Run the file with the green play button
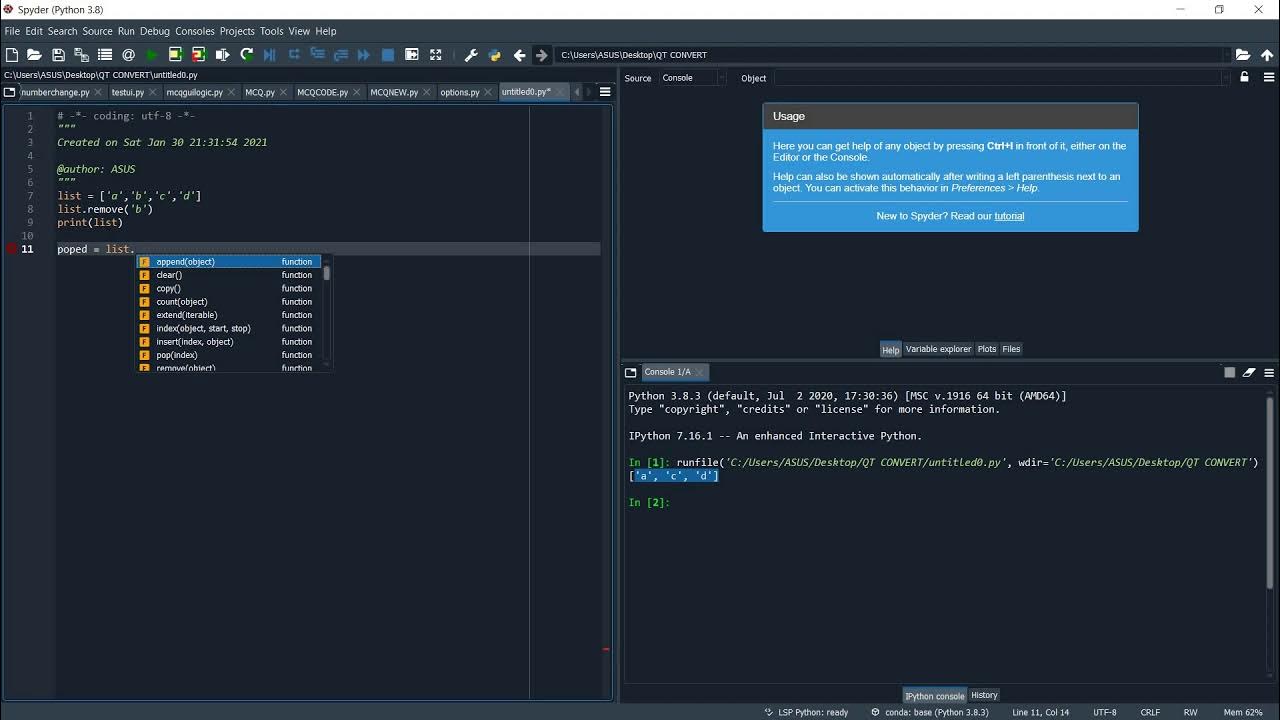This screenshot has width=1280, height=720. 152,55
